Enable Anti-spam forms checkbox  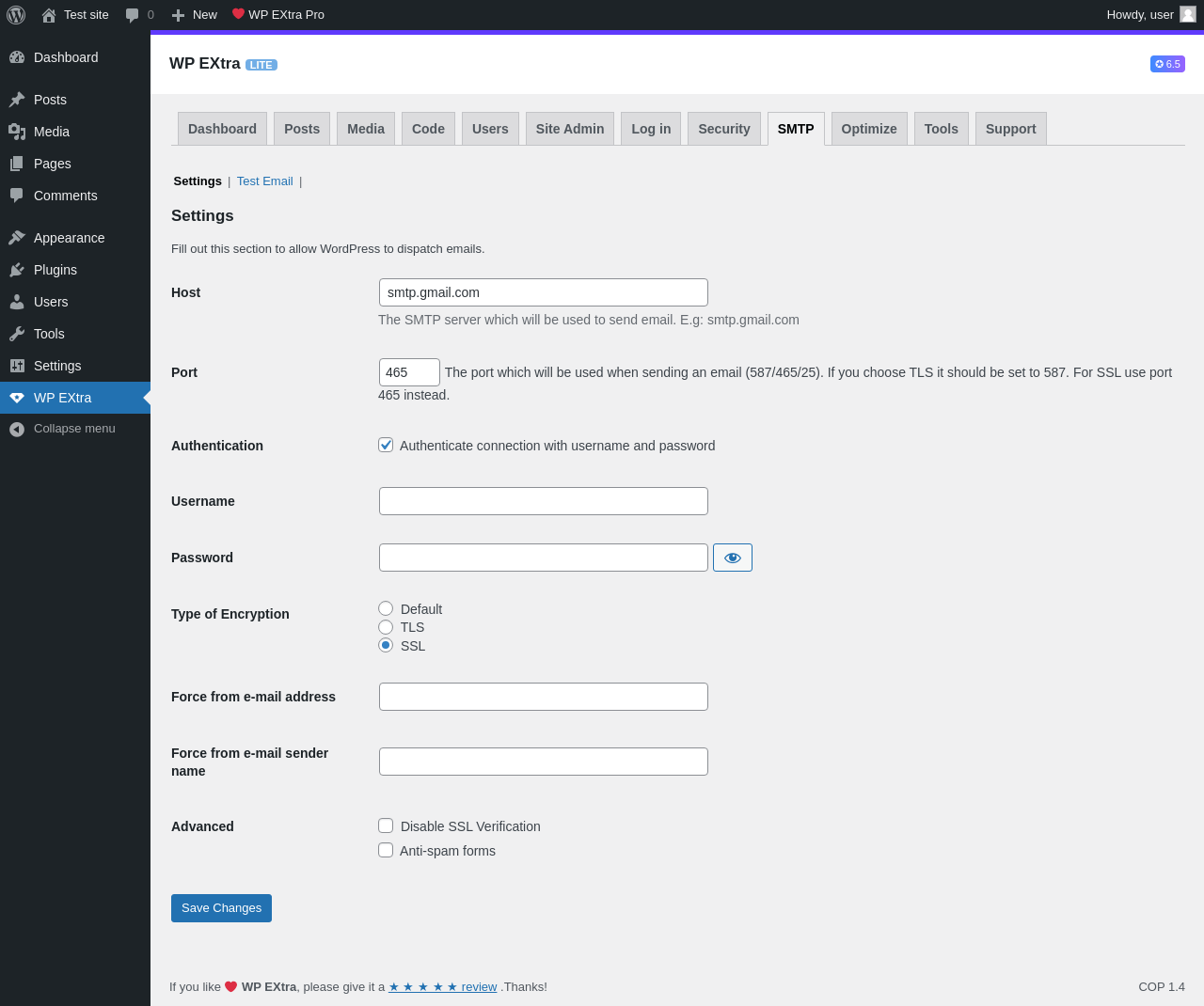pyautogui.click(x=386, y=850)
